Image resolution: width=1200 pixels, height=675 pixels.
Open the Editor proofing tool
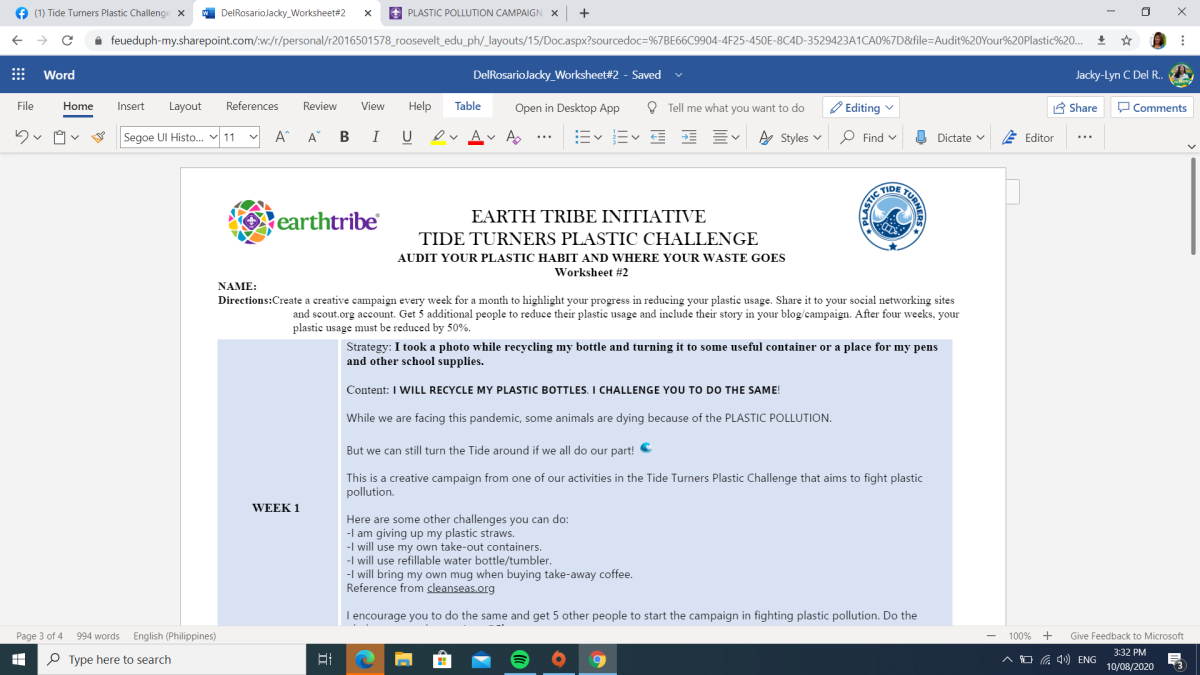(x=1028, y=138)
